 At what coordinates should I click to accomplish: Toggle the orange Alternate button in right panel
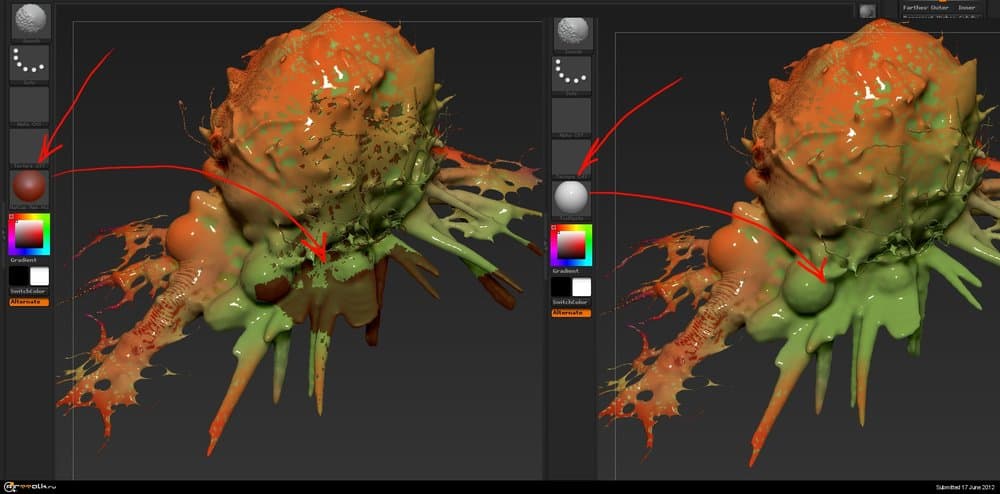pyautogui.click(x=571, y=313)
